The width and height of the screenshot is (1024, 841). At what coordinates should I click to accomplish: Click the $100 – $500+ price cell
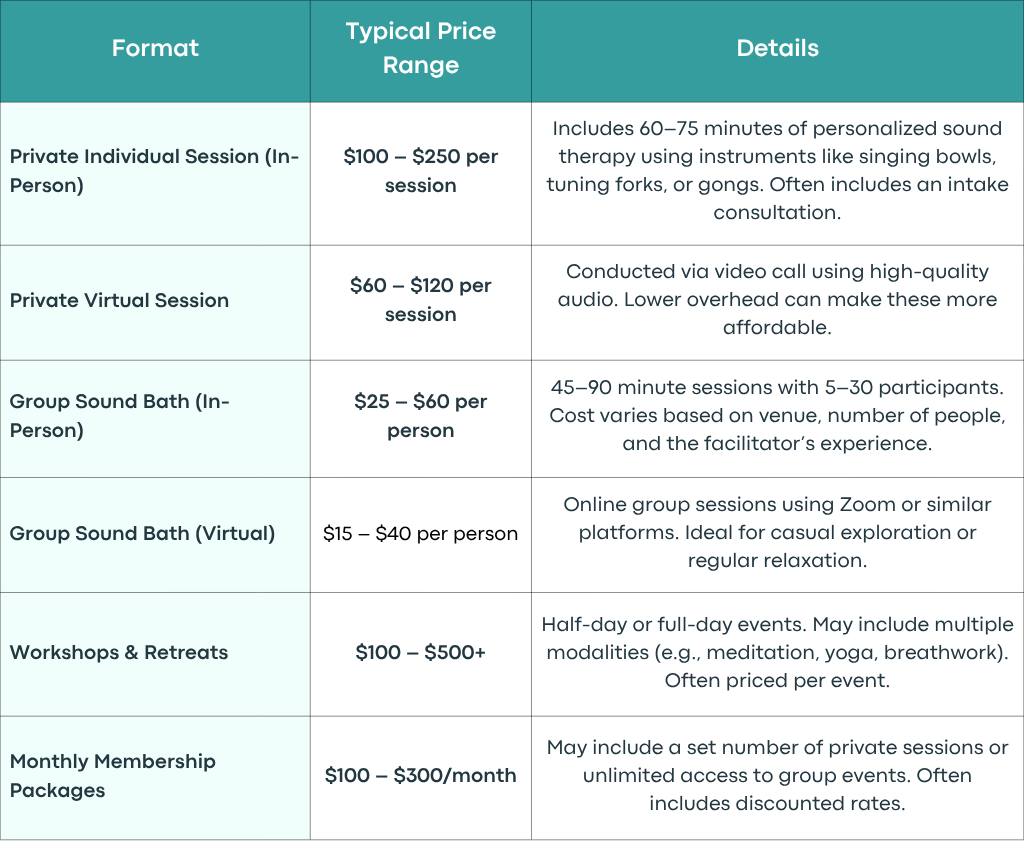click(x=421, y=652)
